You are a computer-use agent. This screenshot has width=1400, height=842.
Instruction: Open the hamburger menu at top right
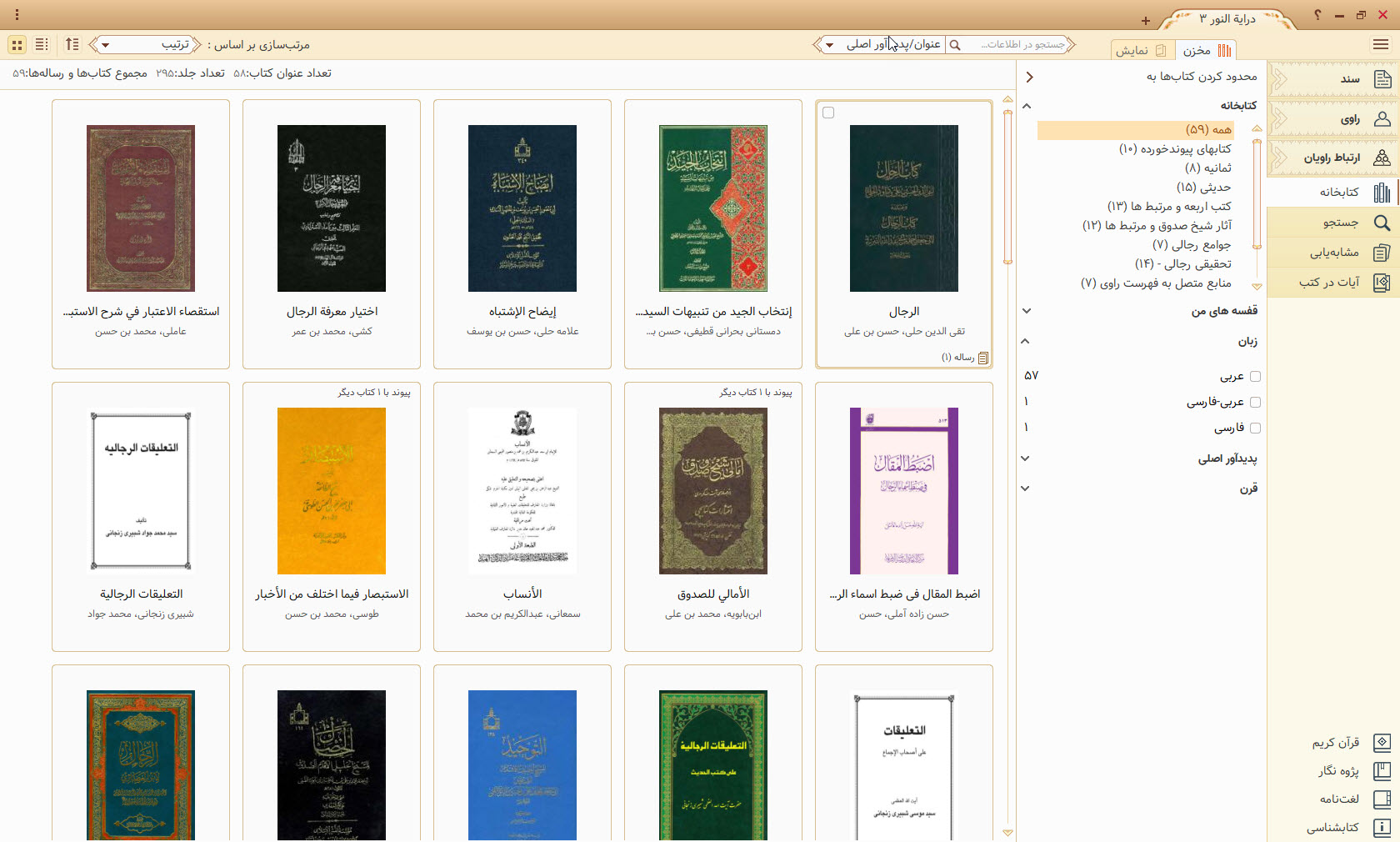1380,44
